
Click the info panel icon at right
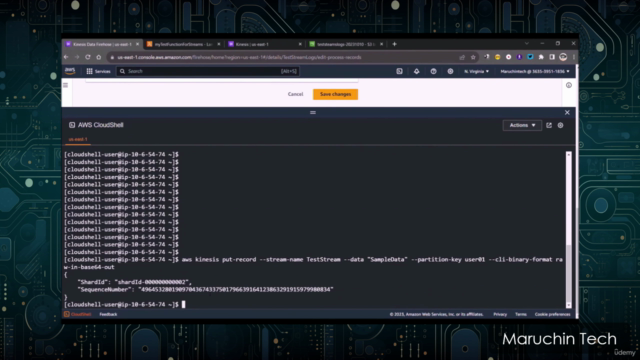[569, 85]
